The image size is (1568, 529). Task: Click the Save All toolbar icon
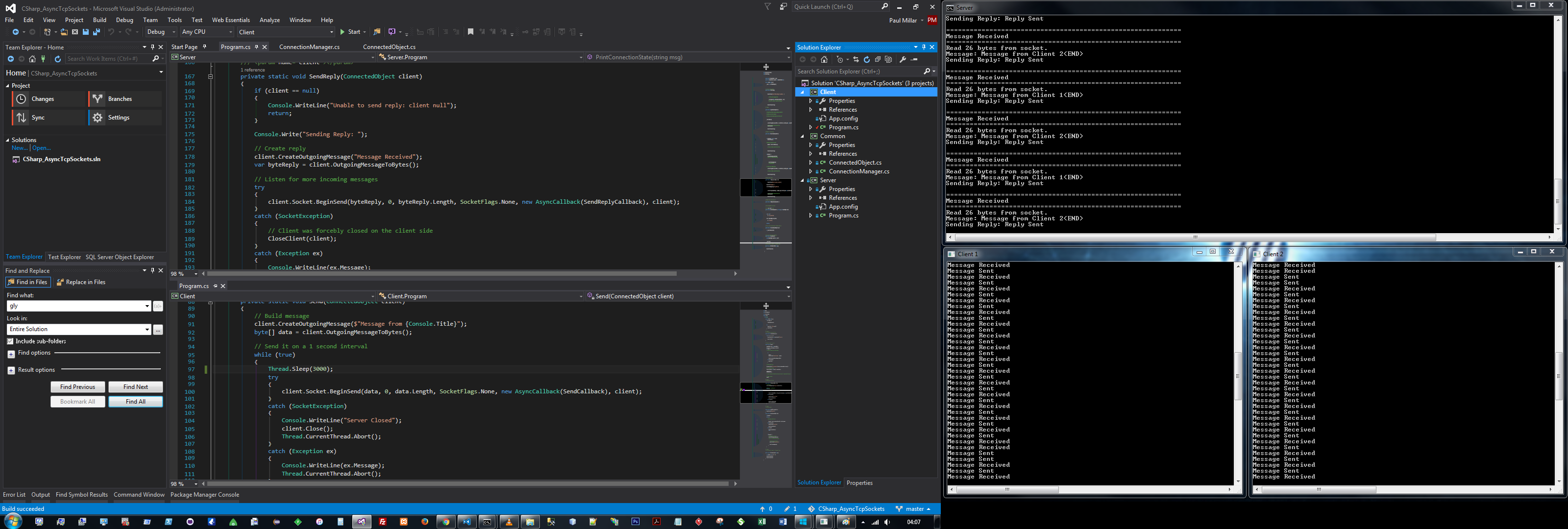click(96, 32)
